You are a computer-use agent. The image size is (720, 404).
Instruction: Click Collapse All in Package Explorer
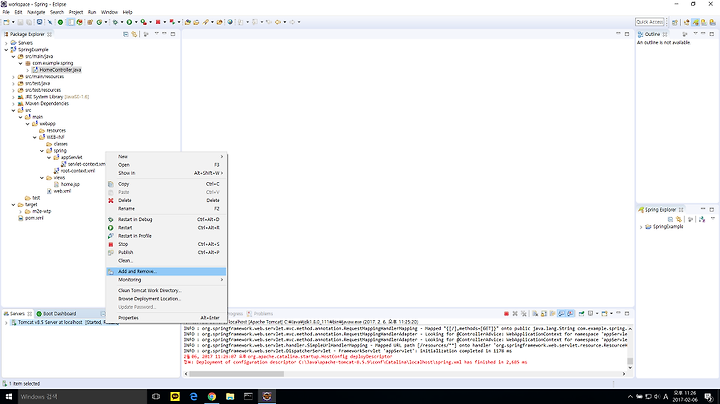tap(126, 34)
